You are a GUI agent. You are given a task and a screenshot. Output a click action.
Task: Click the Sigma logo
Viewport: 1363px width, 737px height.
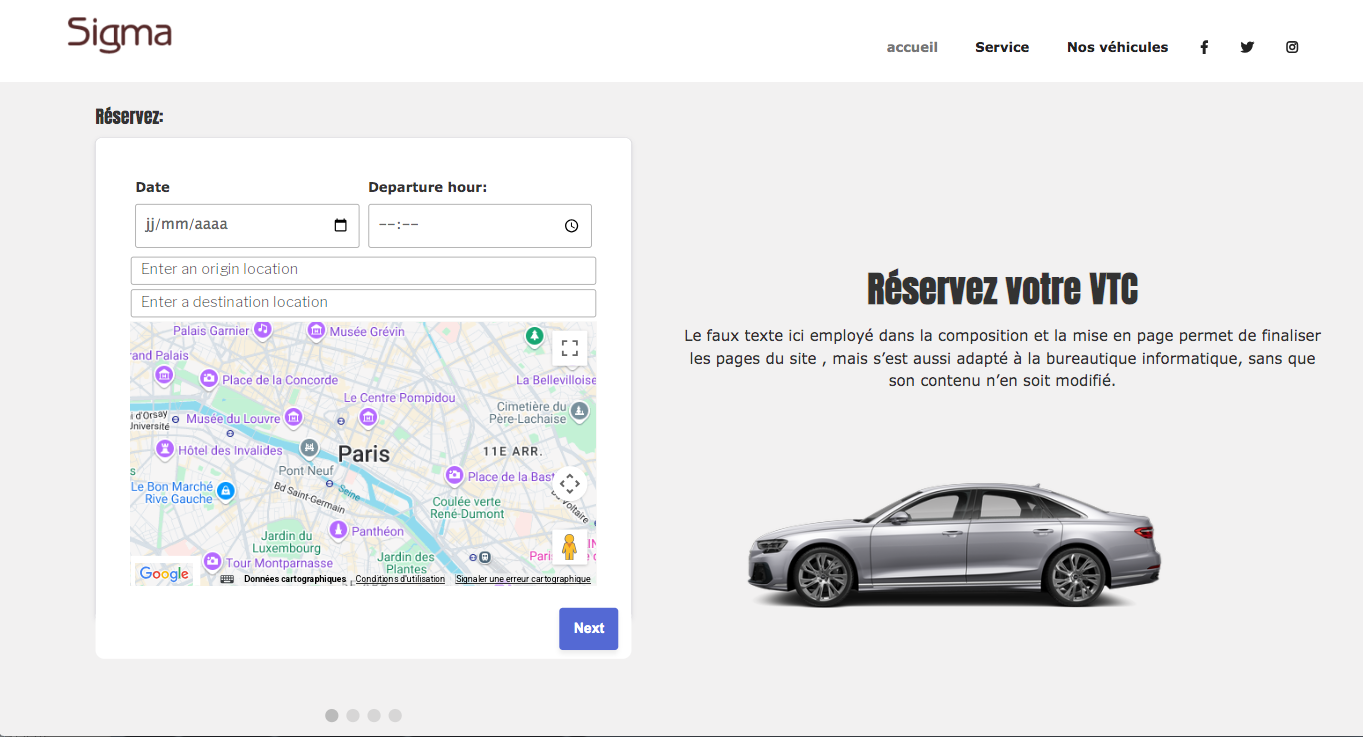[120, 34]
